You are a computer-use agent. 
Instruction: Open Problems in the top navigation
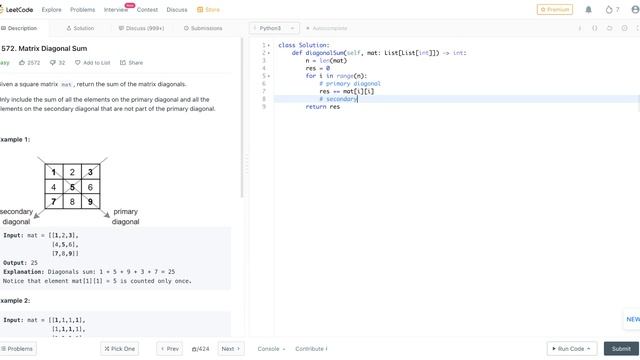[82, 9]
